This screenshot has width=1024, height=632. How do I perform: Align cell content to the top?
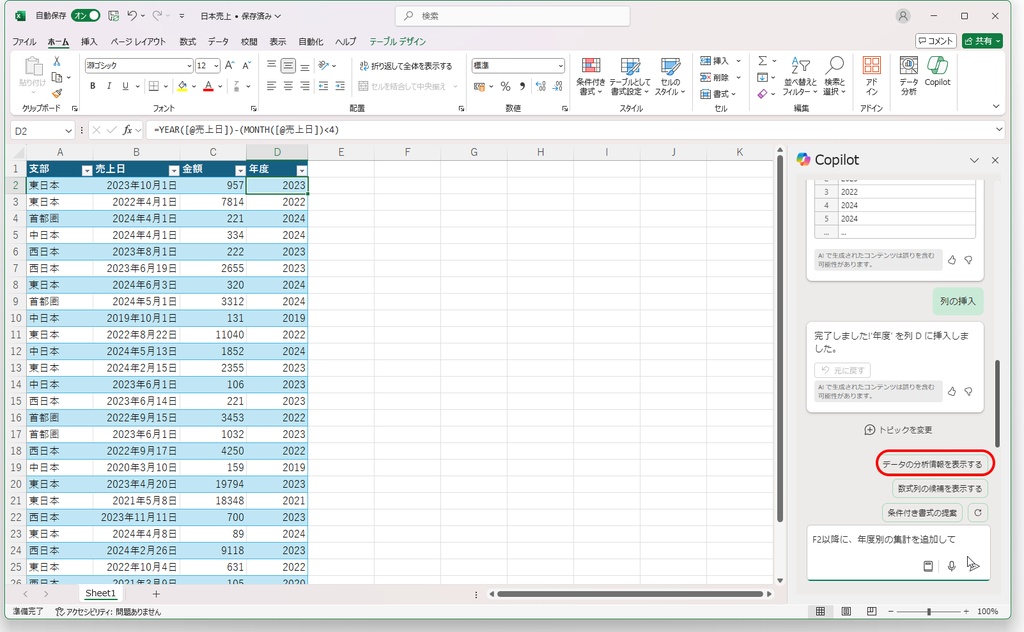pyautogui.click(x=272, y=65)
